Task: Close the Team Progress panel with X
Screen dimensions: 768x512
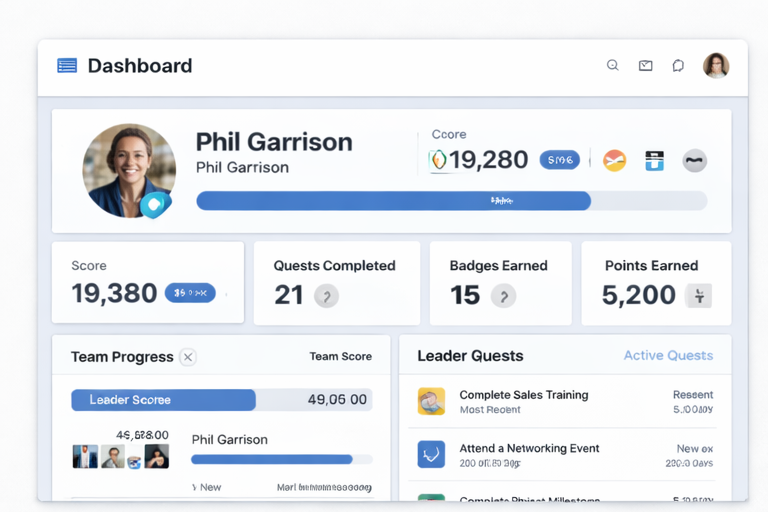Action: (x=188, y=357)
